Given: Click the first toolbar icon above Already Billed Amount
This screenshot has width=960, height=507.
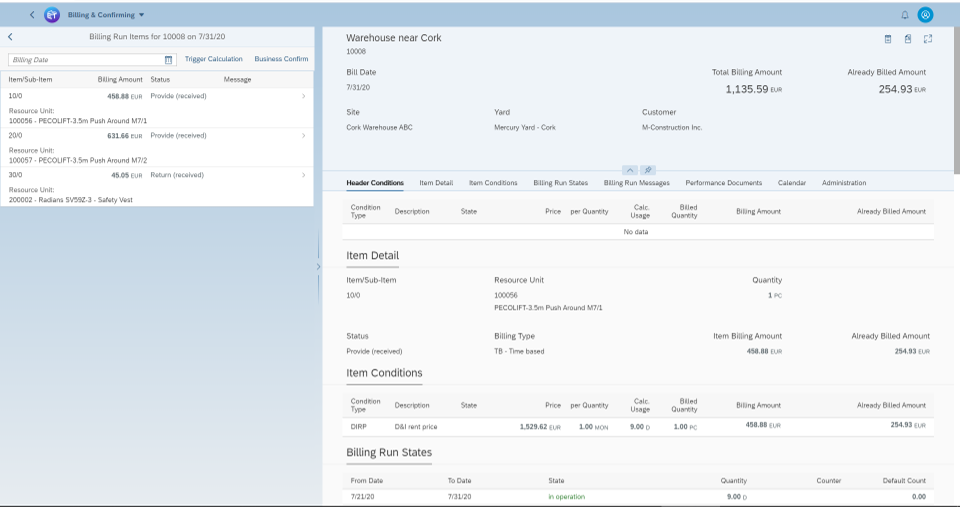Looking at the screenshot, I should 887,39.
